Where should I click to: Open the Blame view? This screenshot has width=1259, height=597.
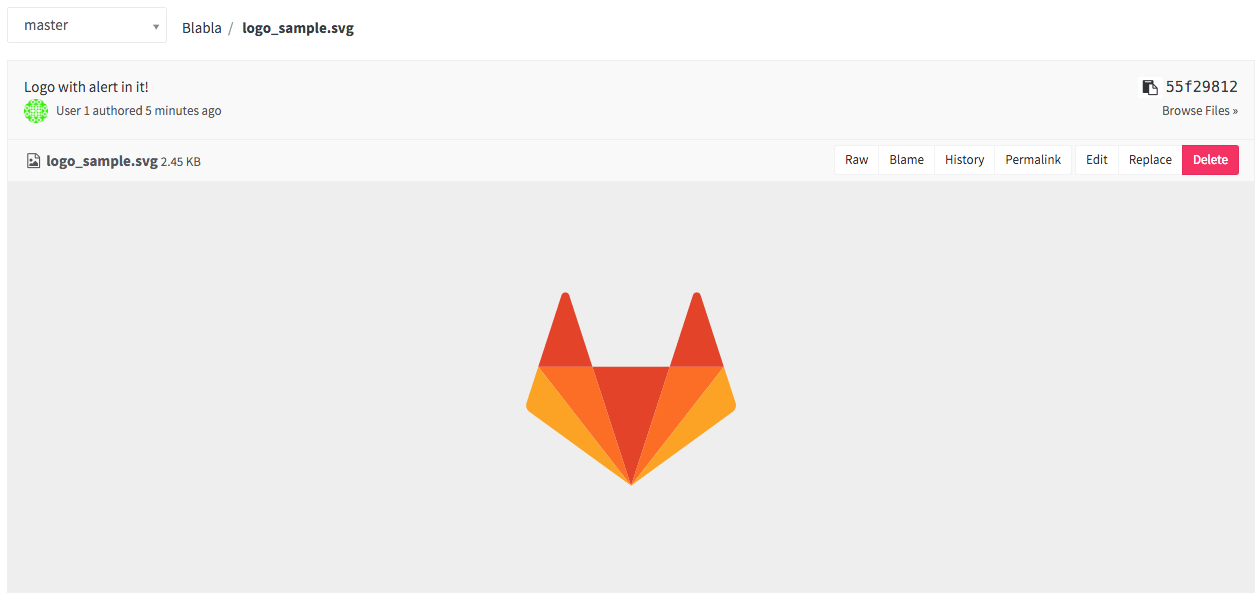click(905, 159)
